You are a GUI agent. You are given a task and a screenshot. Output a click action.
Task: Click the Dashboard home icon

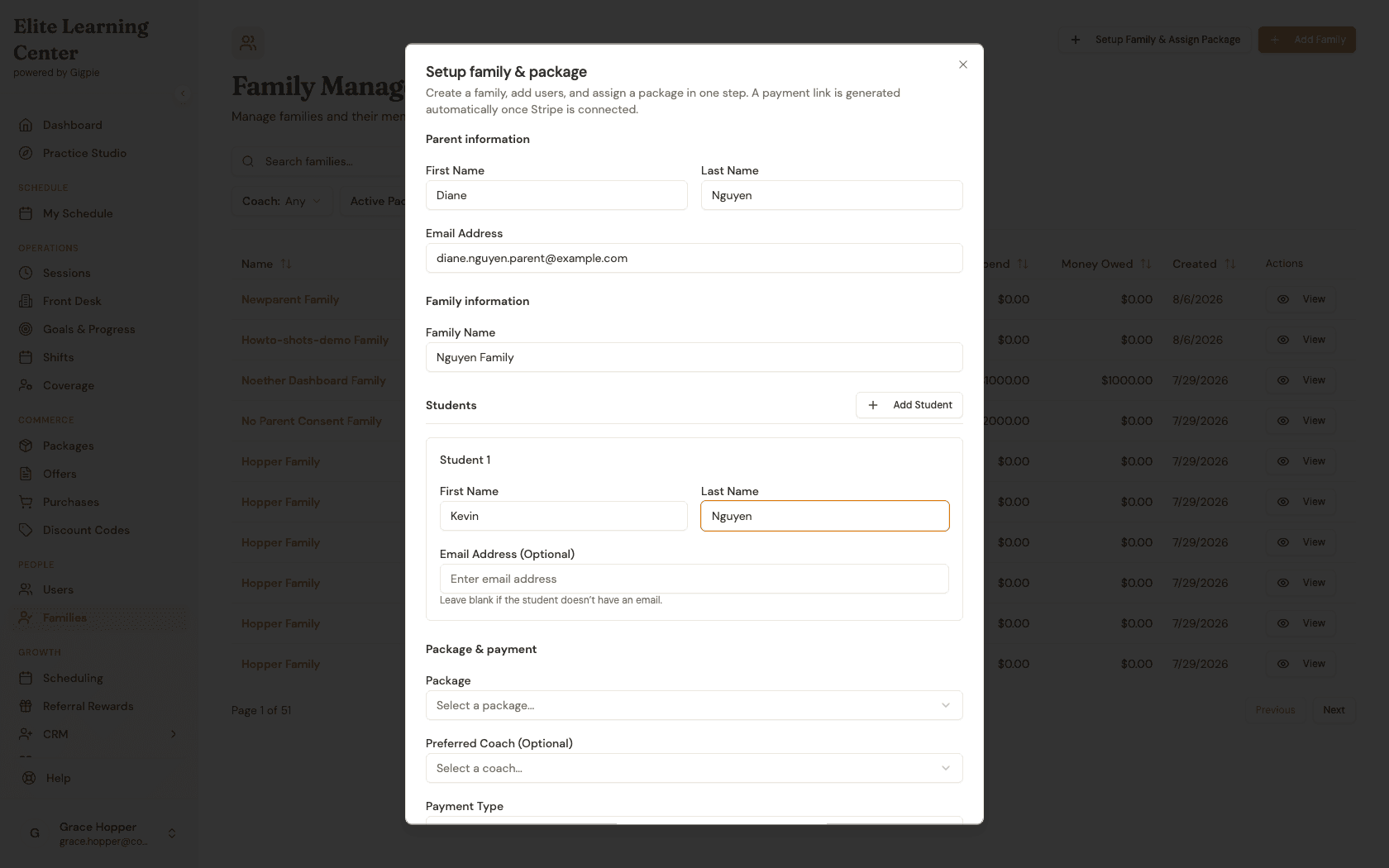pyautogui.click(x=26, y=125)
